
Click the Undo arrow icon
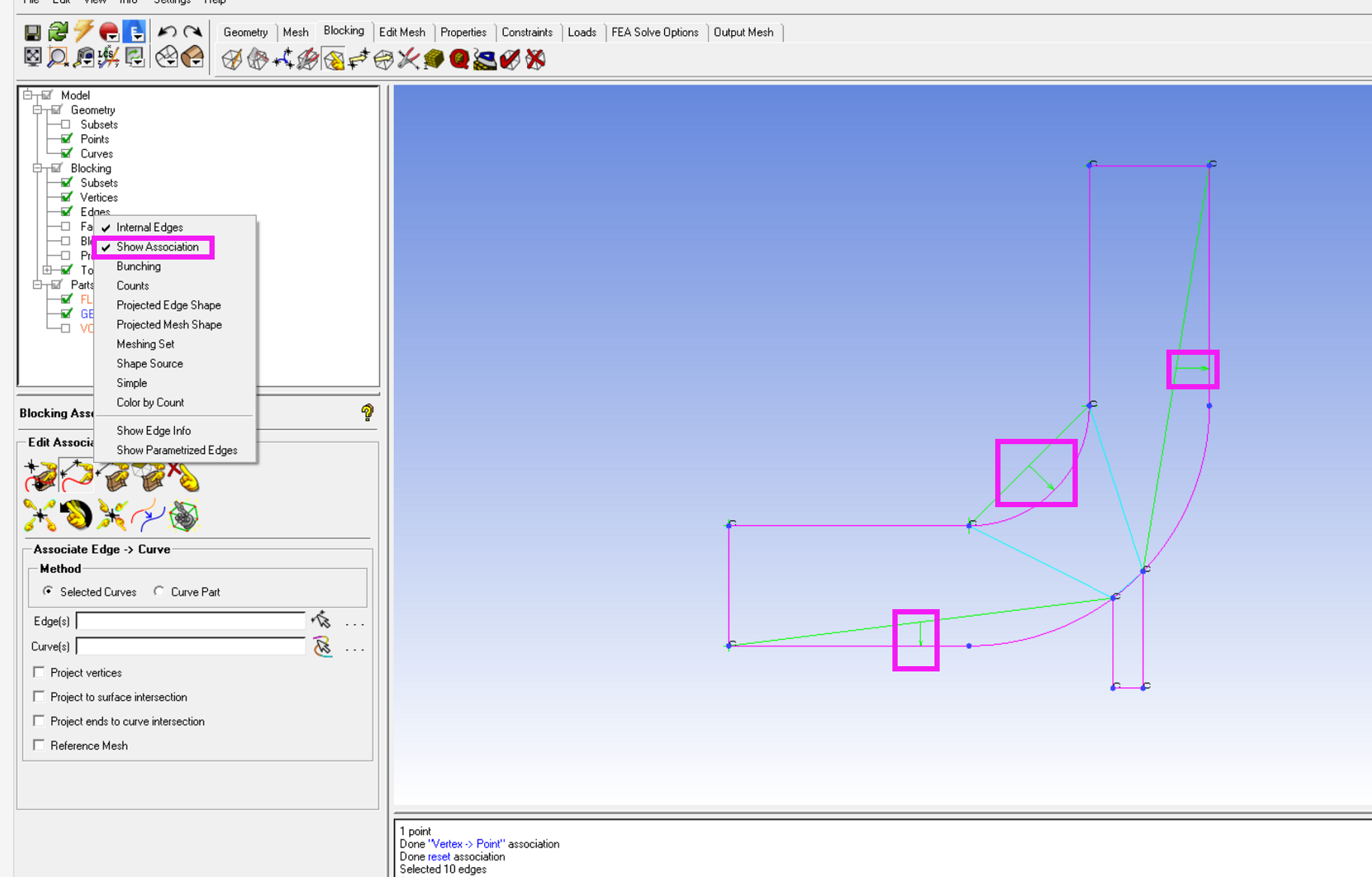pyautogui.click(x=167, y=32)
